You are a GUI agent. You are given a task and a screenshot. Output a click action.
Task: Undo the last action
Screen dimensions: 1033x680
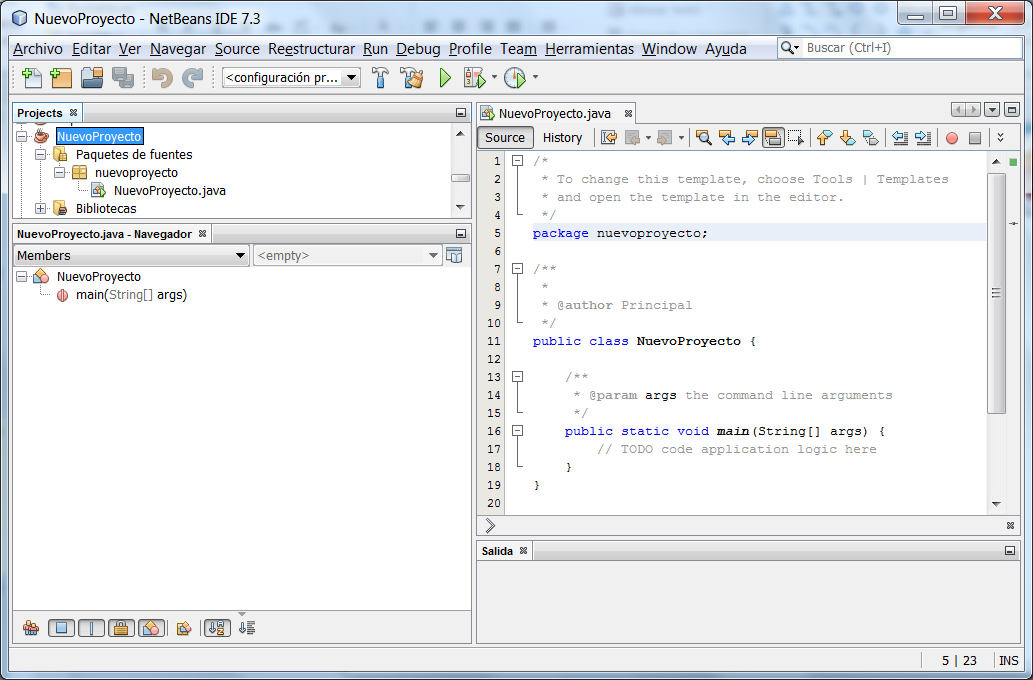[162, 79]
